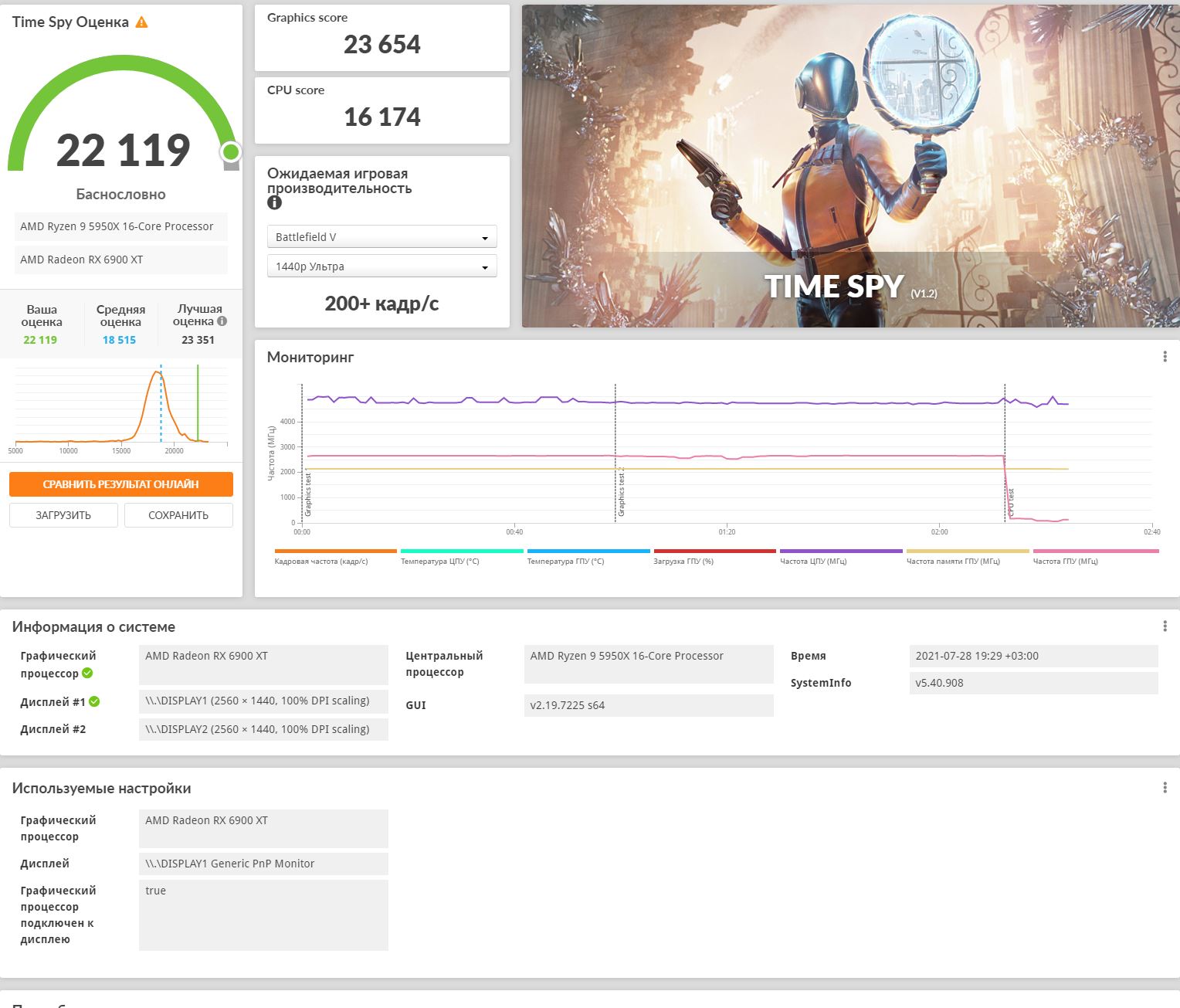
Task: Open the three-dot menu of the Мониторинг panel
Action: [x=1165, y=357]
